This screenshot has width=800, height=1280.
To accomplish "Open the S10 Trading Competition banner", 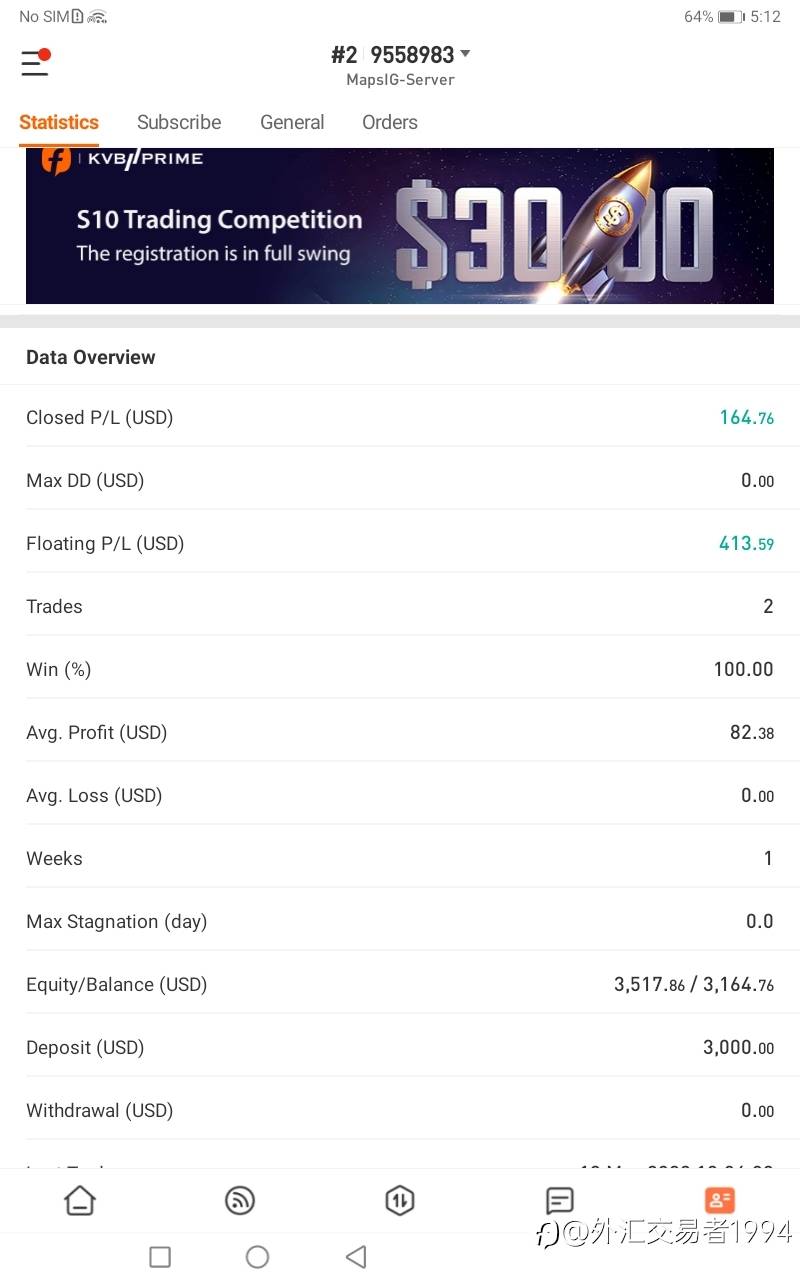I will click(x=400, y=226).
